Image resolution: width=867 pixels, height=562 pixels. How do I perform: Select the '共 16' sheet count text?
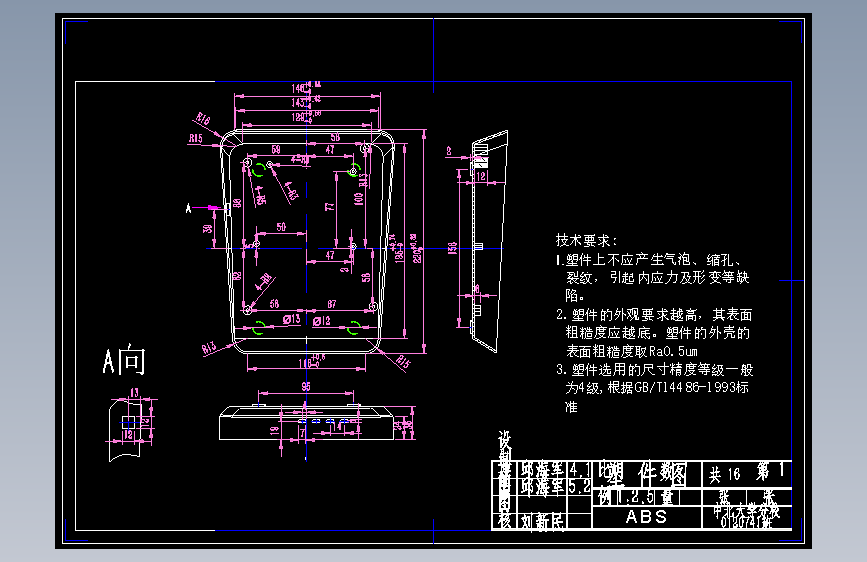(x=724, y=474)
